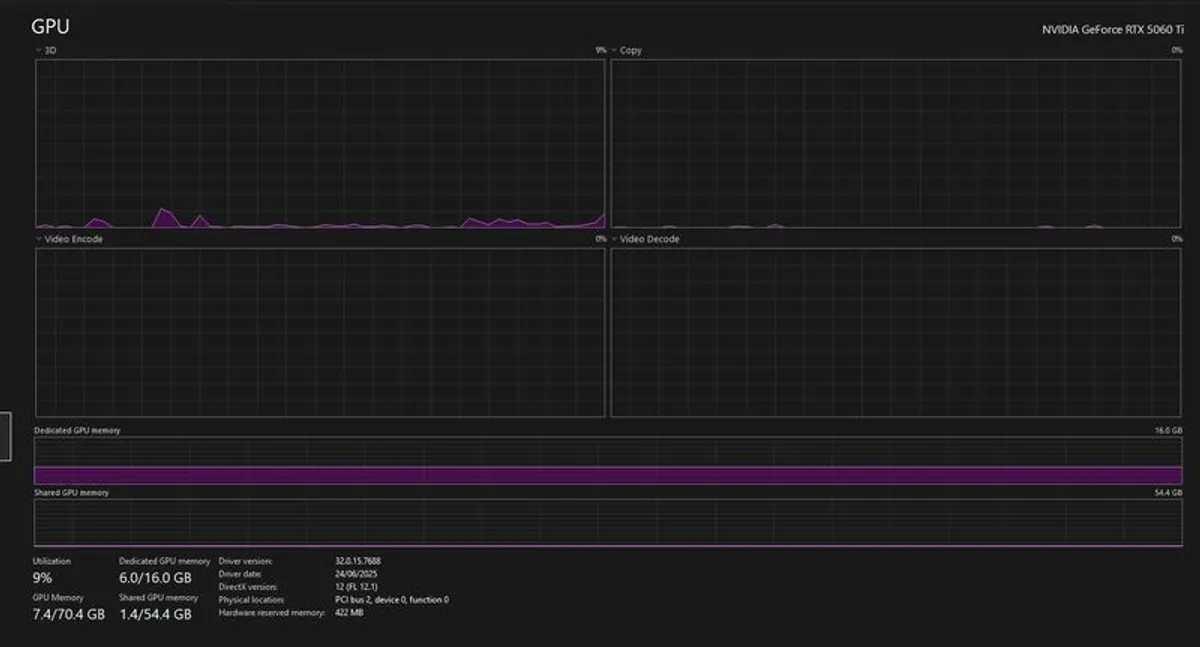The width and height of the screenshot is (1200, 647).
Task: Click the driver version number 32.0.15.7688
Action: [x=357, y=561]
